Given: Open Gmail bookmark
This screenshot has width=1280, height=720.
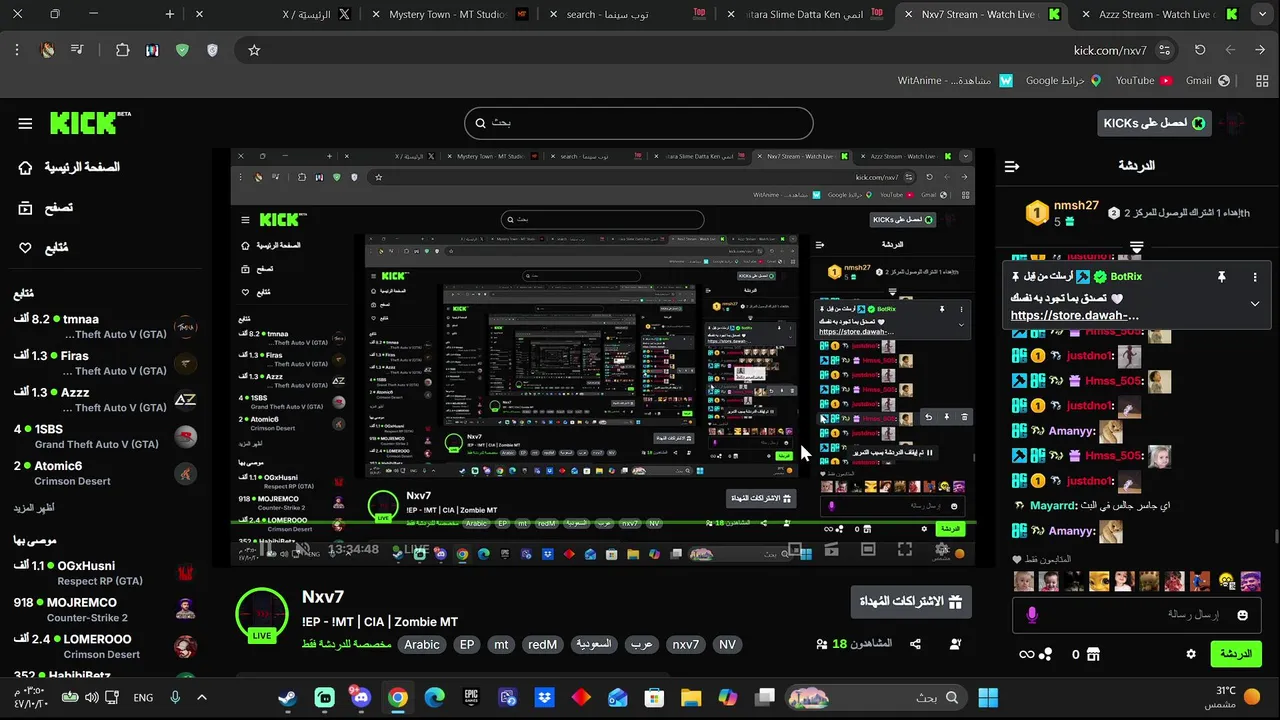Looking at the screenshot, I should click(1207, 80).
